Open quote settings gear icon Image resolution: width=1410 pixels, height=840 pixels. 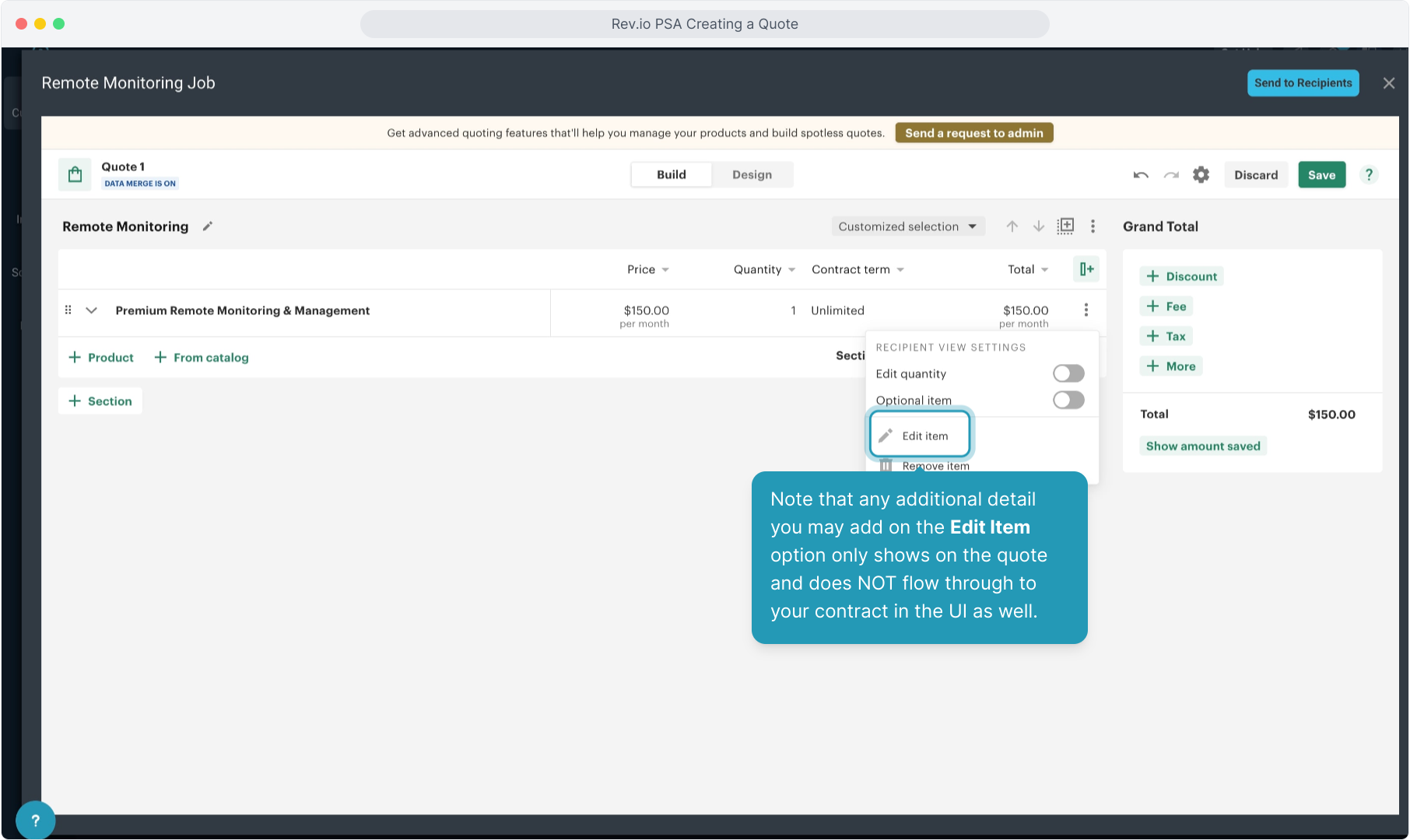tap(1201, 175)
